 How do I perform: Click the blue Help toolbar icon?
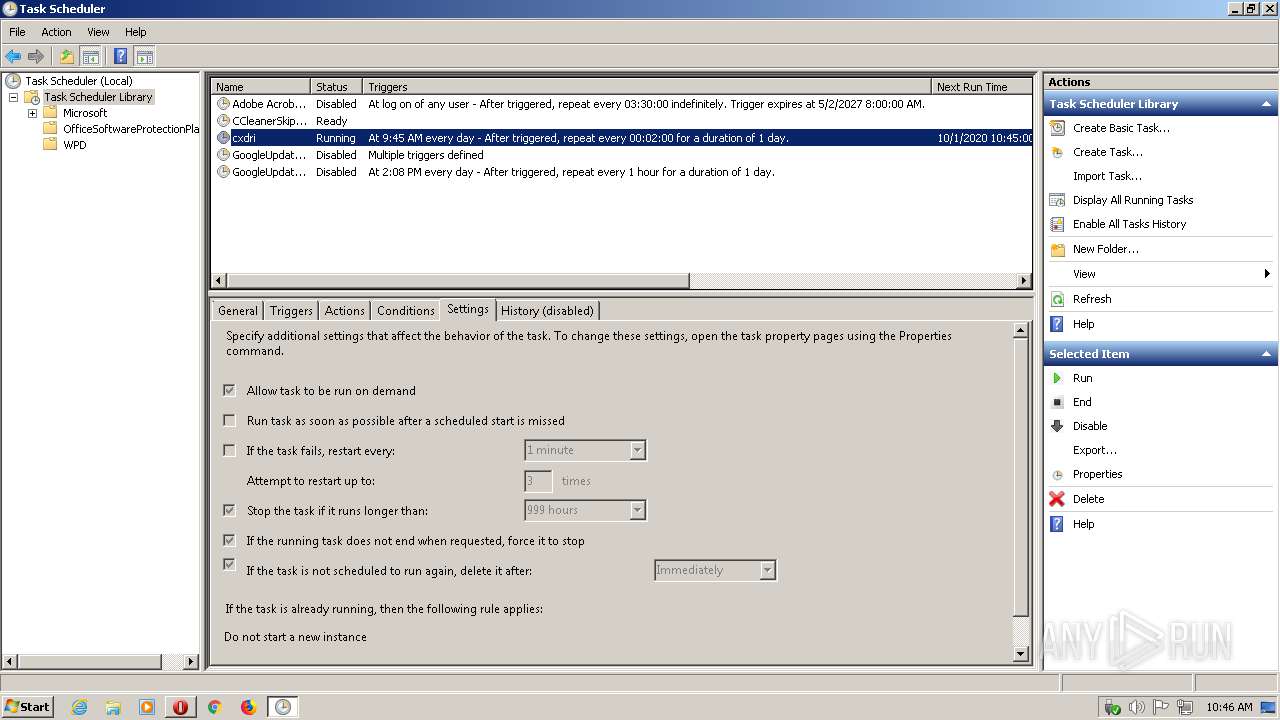point(120,56)
